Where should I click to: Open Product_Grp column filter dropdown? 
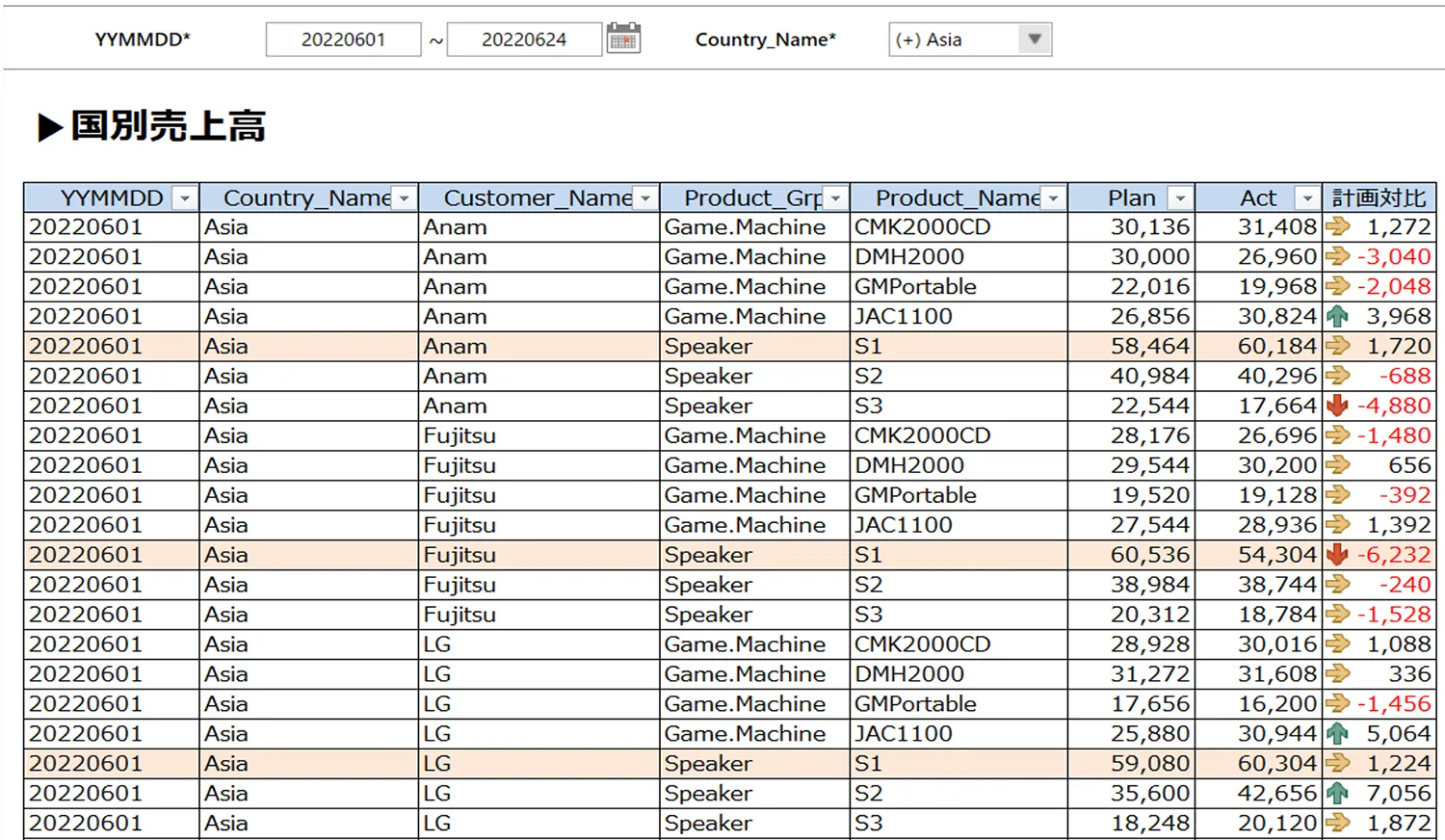tap(836, 198)
